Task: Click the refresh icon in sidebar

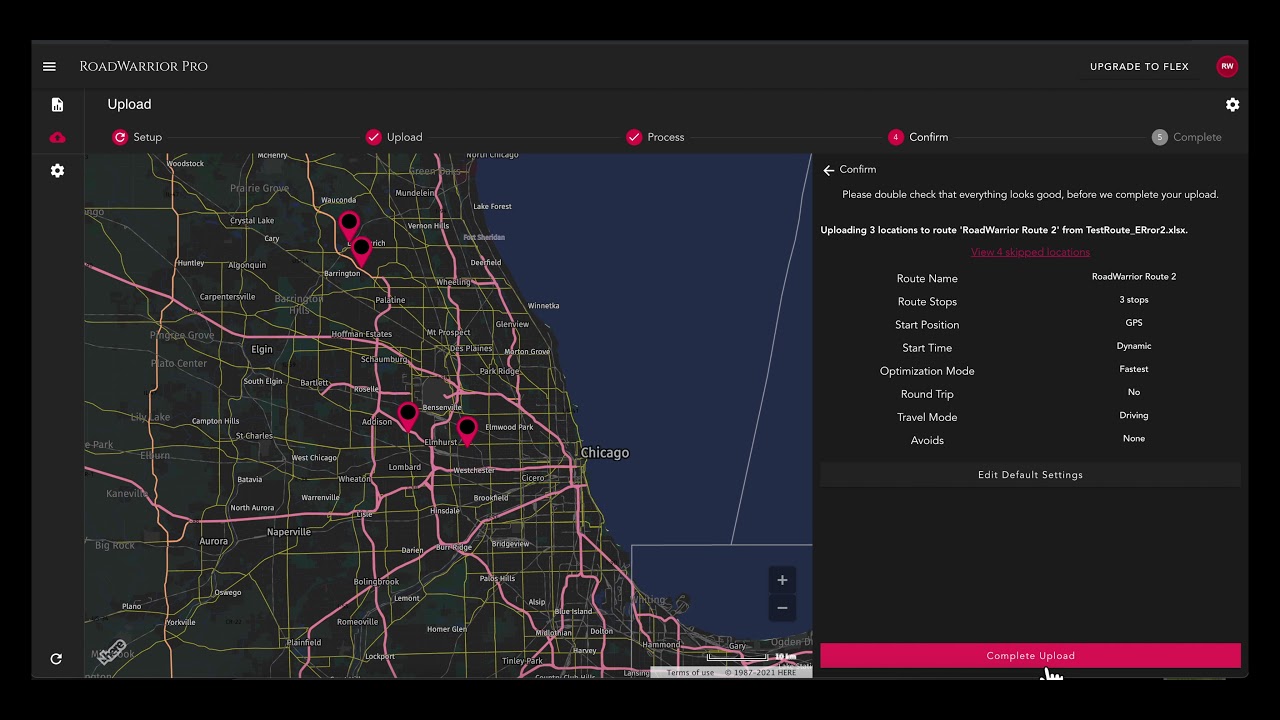Action: click(56, 659)
